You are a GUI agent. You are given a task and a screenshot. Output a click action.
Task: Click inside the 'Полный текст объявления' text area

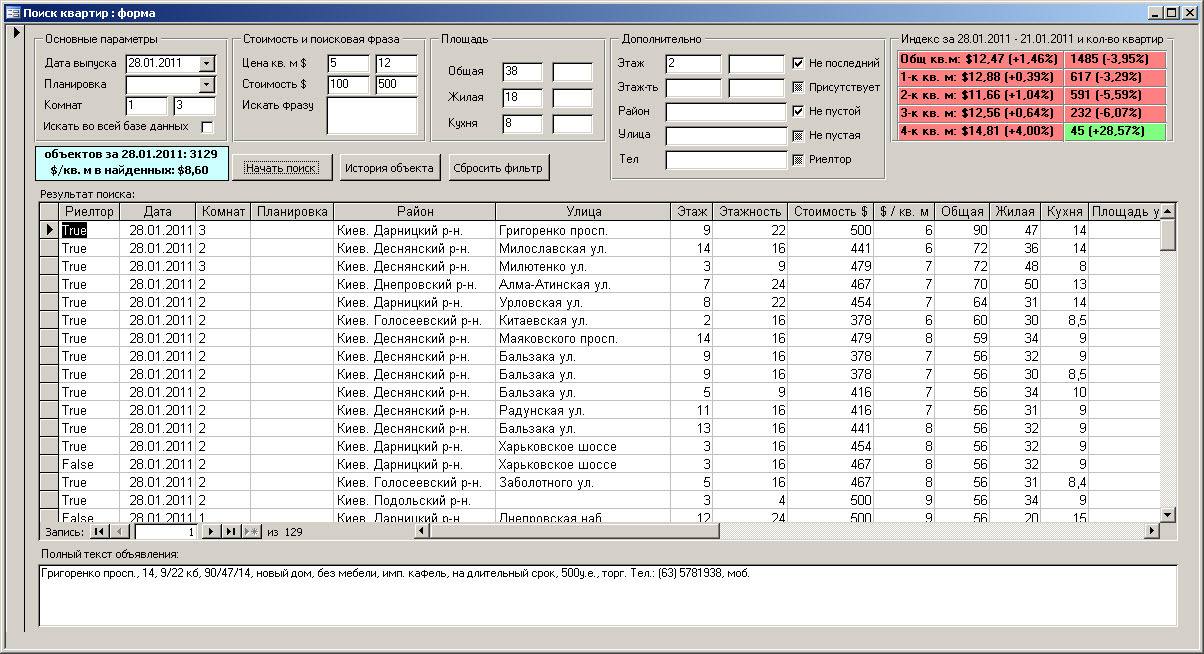[607, 595]
